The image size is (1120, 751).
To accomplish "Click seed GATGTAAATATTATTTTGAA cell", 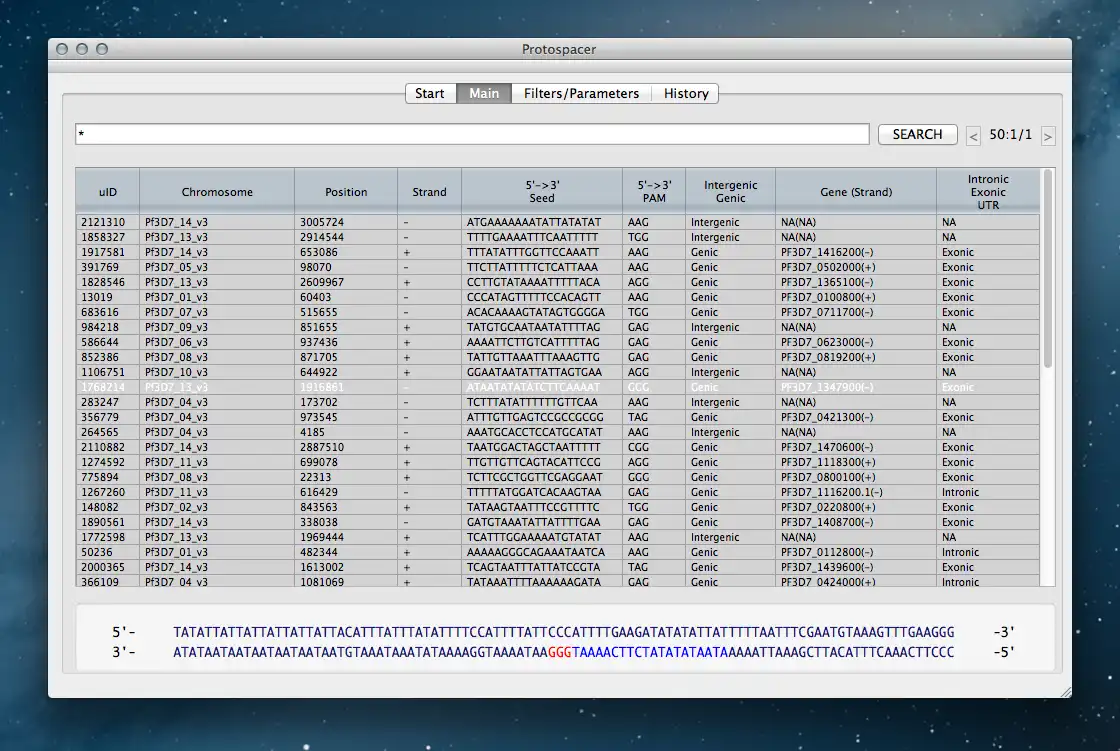I will (542, 522).
